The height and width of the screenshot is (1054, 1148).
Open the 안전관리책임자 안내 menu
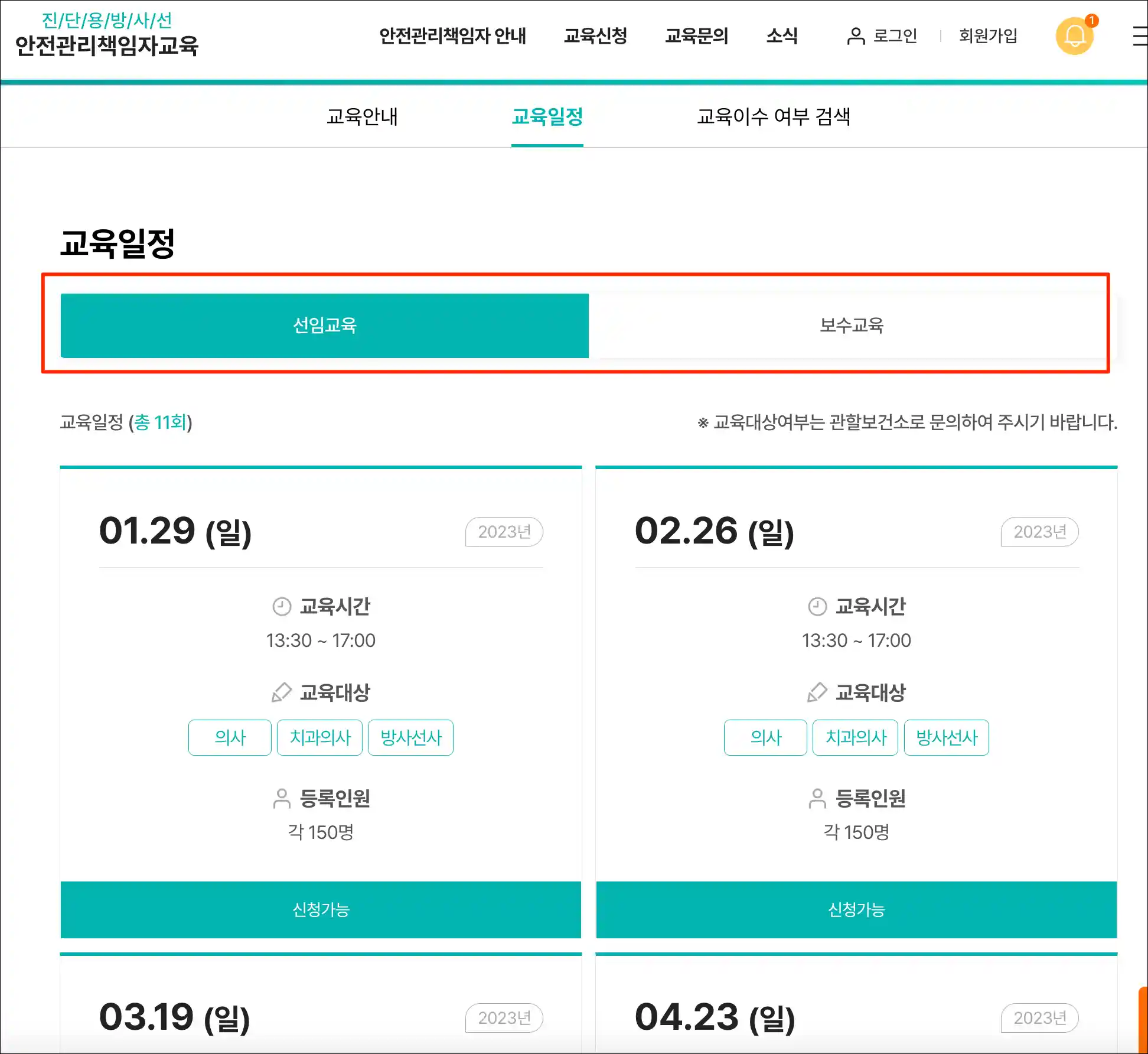point(452,36)
